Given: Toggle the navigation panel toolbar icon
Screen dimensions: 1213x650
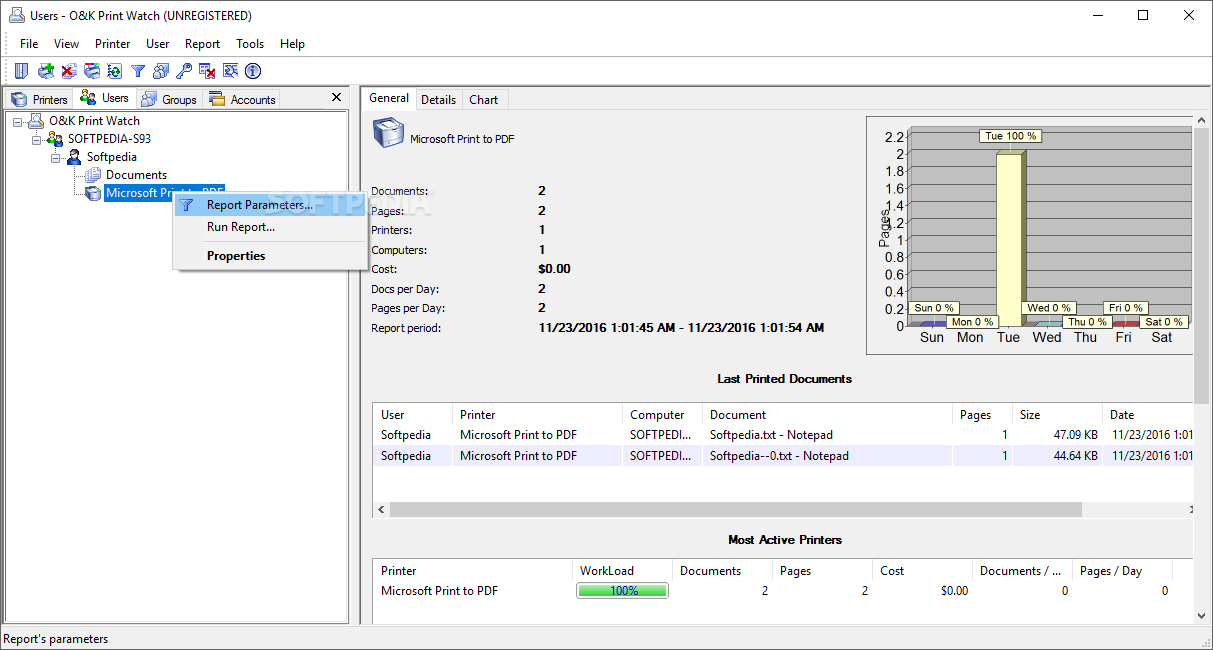Looking at the screenshot, I should click(21, 71).
